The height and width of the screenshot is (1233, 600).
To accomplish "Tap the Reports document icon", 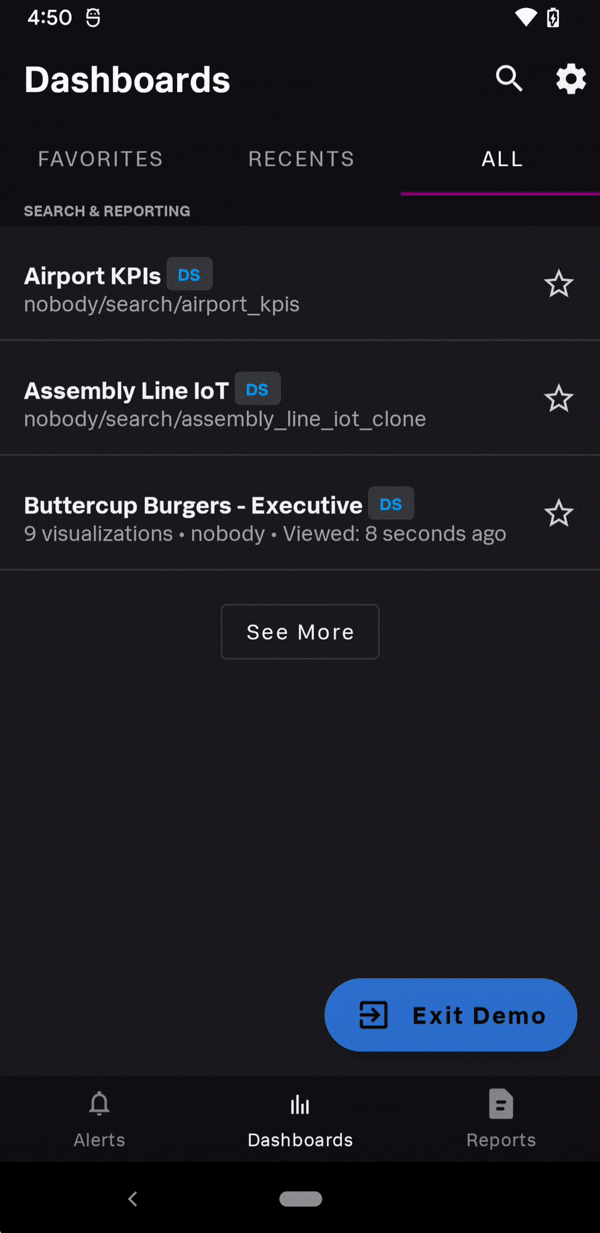I will pyautogui.click(x=501, y=1104).
